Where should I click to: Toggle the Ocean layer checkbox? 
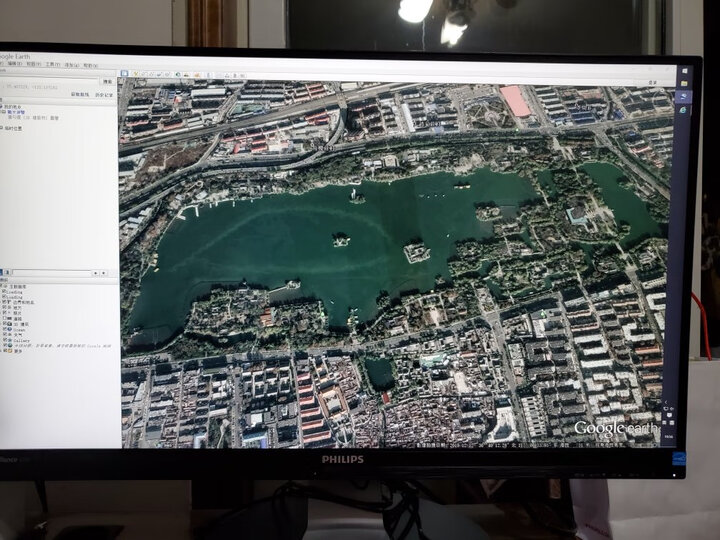pos(4,329)
